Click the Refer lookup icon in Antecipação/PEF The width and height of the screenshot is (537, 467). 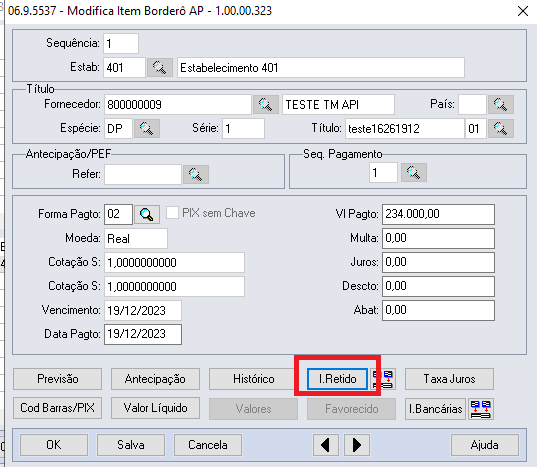(196, 174)
